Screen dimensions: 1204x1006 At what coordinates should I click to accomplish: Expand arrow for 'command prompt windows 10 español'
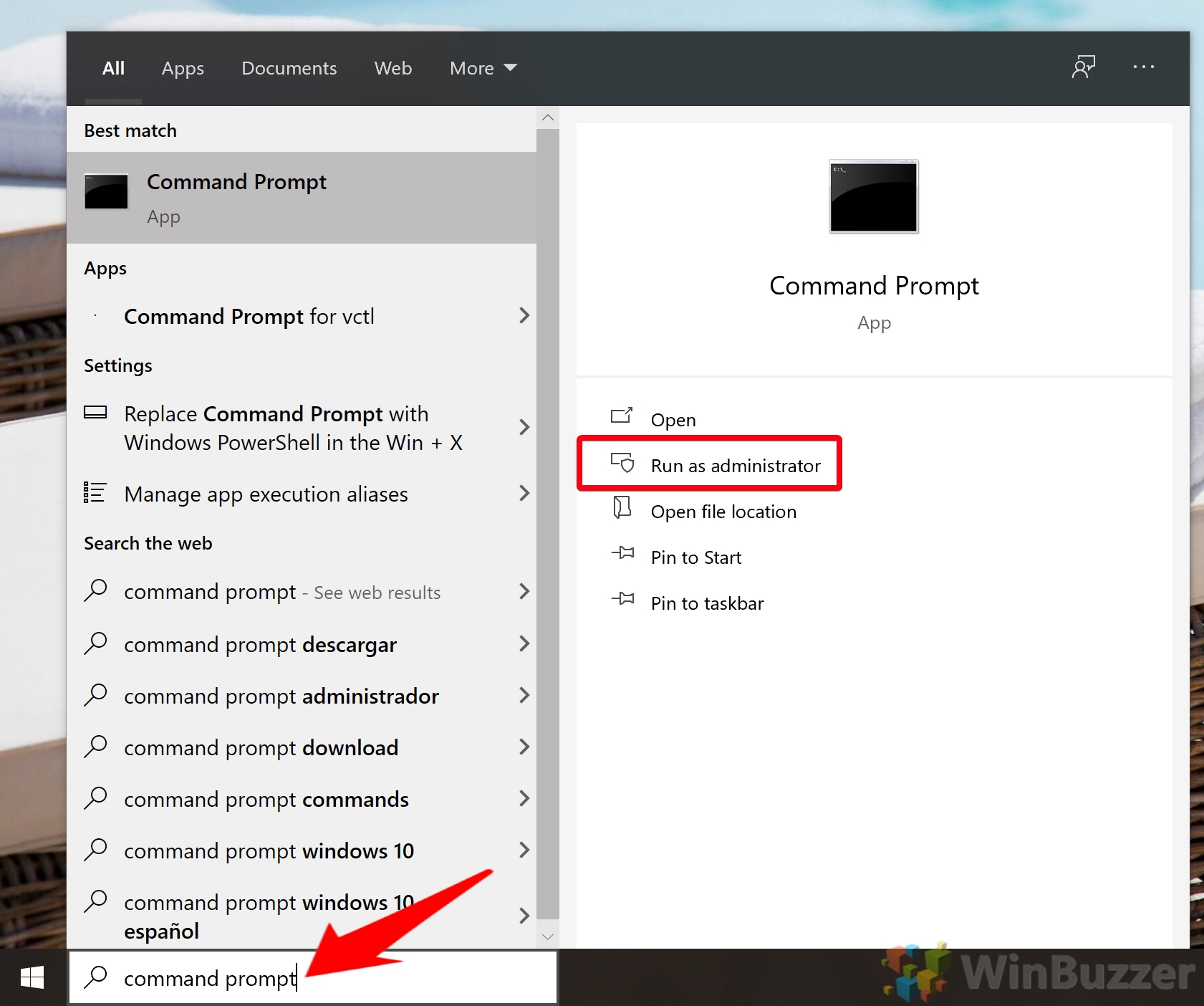pyautogui.click(x=524, y=916)
